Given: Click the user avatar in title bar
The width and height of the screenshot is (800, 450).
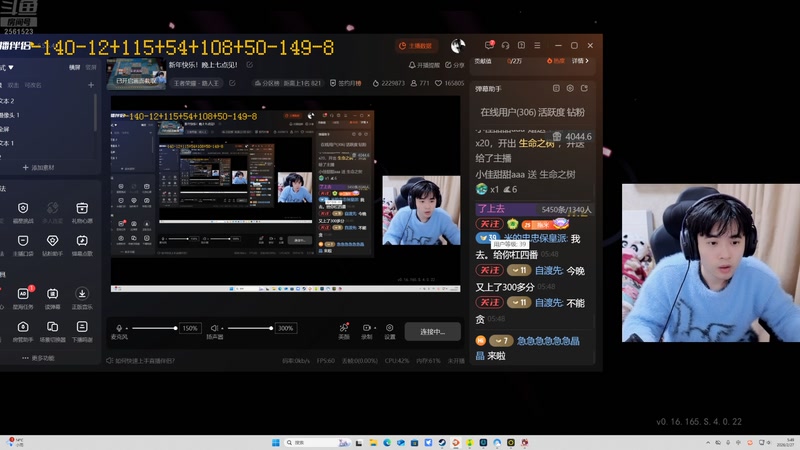Looking at the screenshot, I should point(458,46).
